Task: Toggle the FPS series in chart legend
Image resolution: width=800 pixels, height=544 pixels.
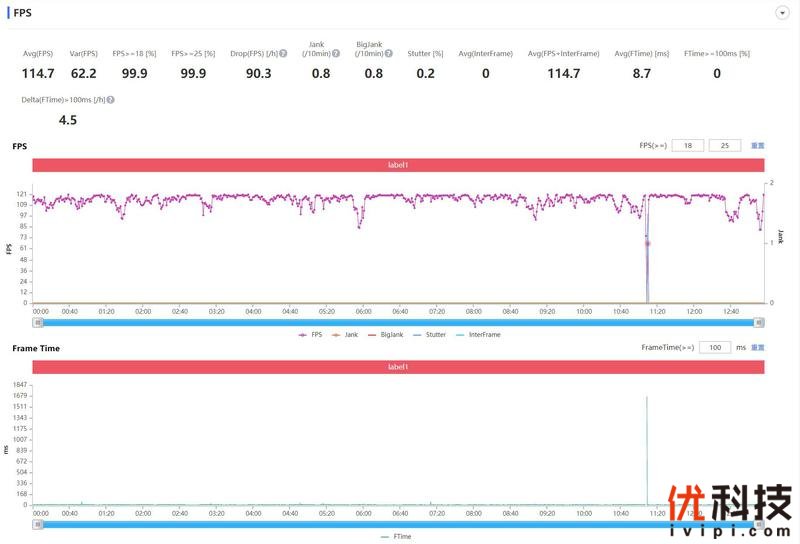Action: pyautogui.click(x=310, y=335)
